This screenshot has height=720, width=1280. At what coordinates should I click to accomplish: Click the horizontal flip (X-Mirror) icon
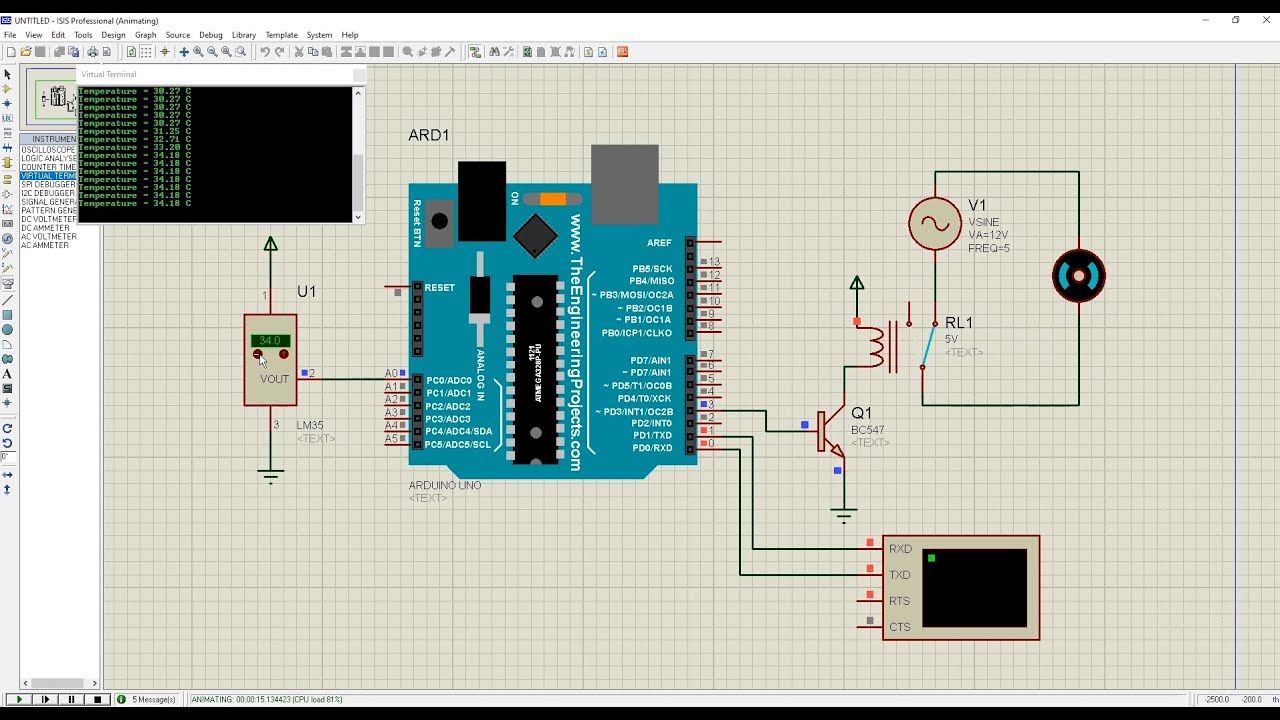(x=7, y=475)
